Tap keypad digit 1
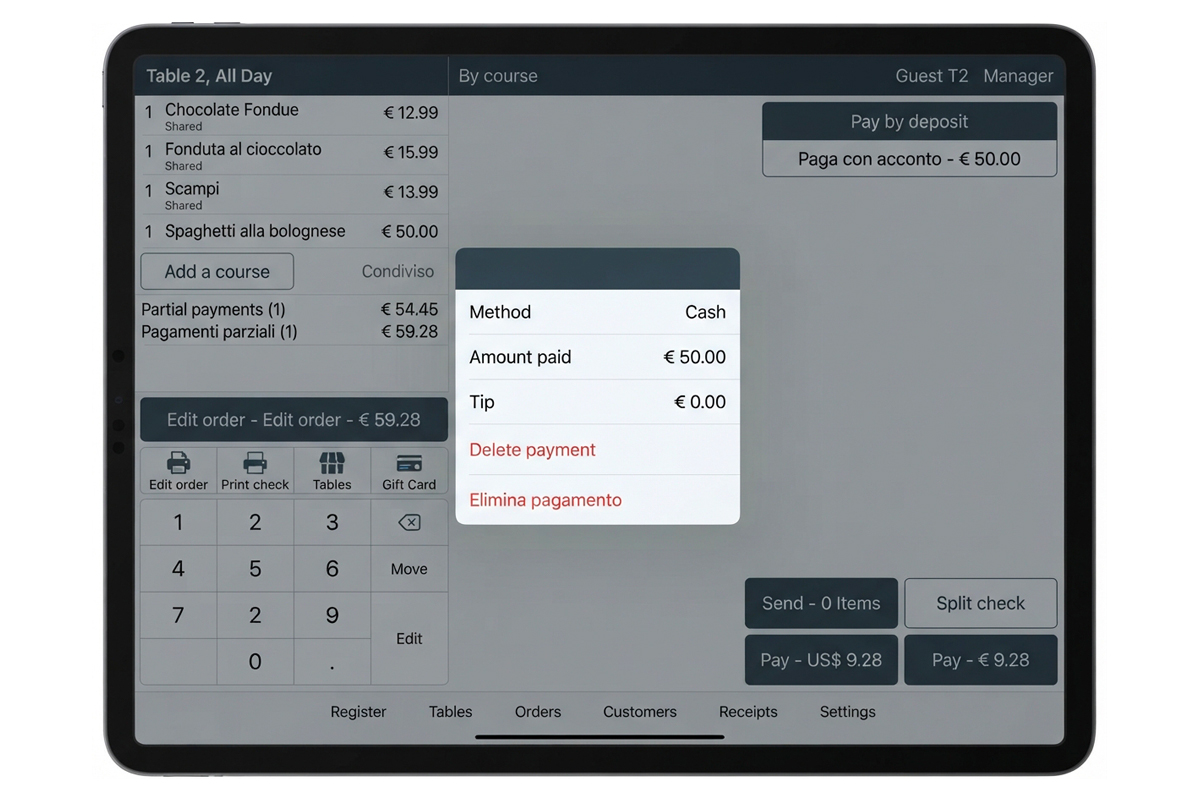The height and width of the screenshot is (800, 1200). coord(178,523)
